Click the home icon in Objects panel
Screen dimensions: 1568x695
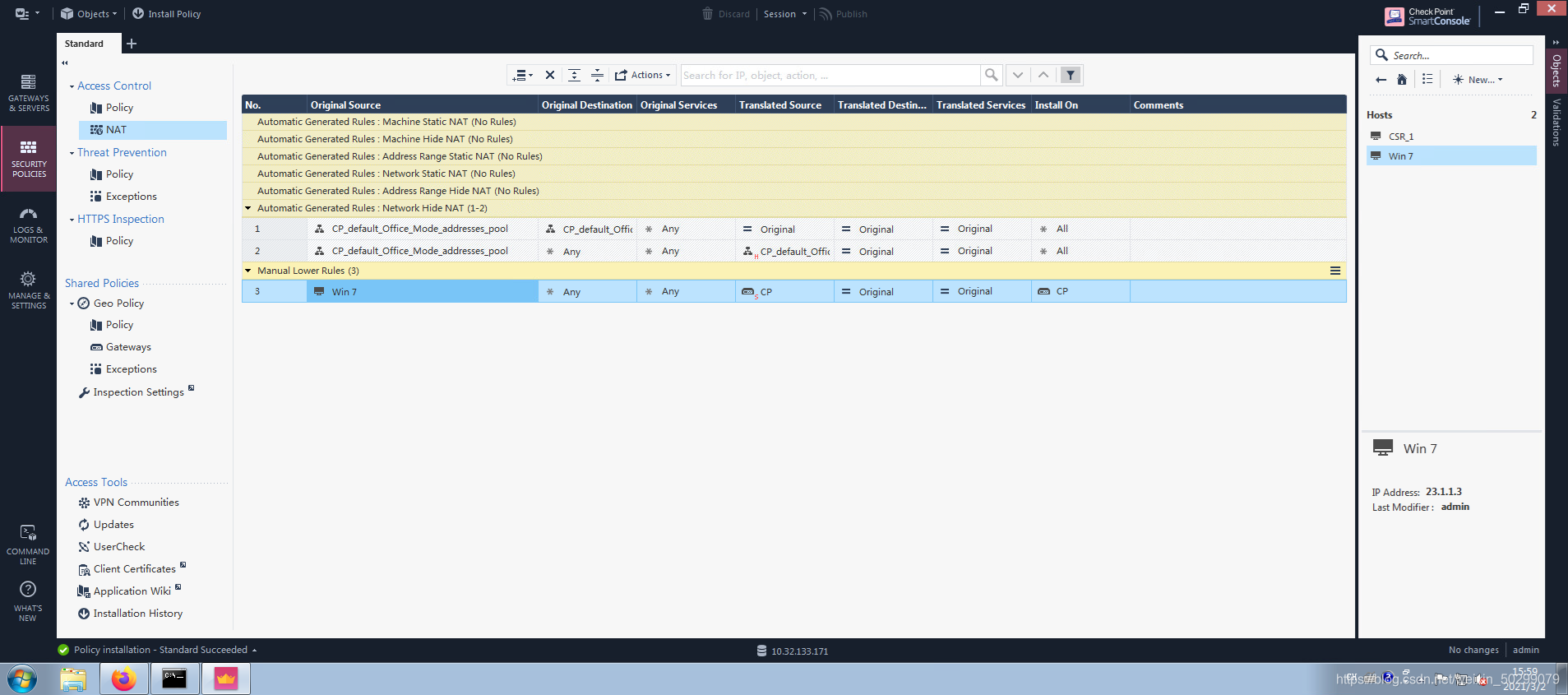[x=1402, y=80]
